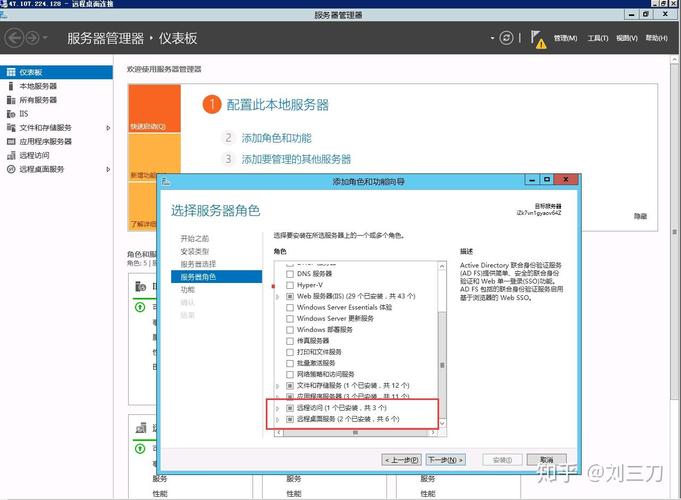This screenshot has height=500, width=681.
Task: Toggle 批量激活服务 checkbox
Action: (x=290, y=363)
